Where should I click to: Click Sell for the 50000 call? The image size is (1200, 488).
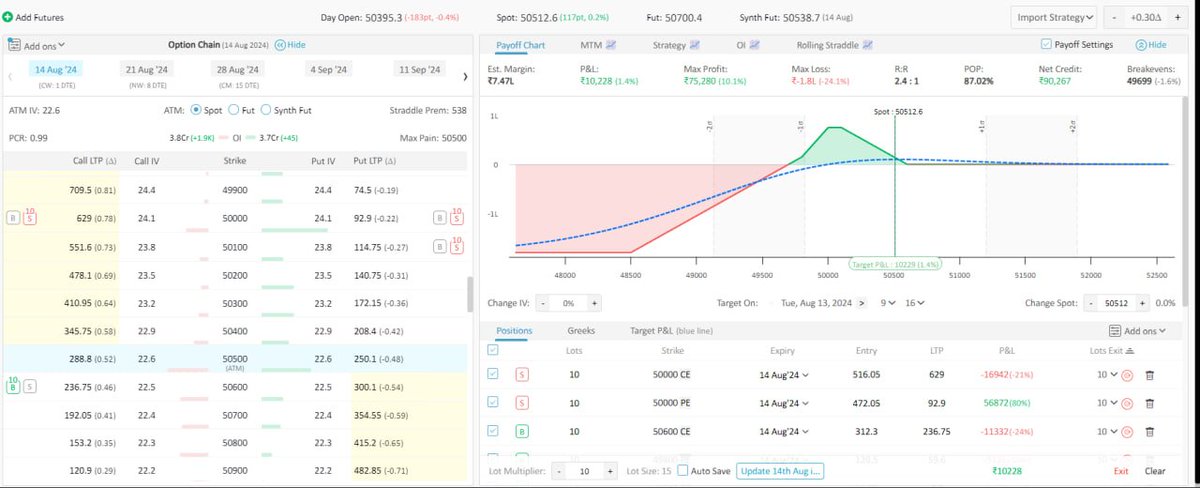[28, 218]
